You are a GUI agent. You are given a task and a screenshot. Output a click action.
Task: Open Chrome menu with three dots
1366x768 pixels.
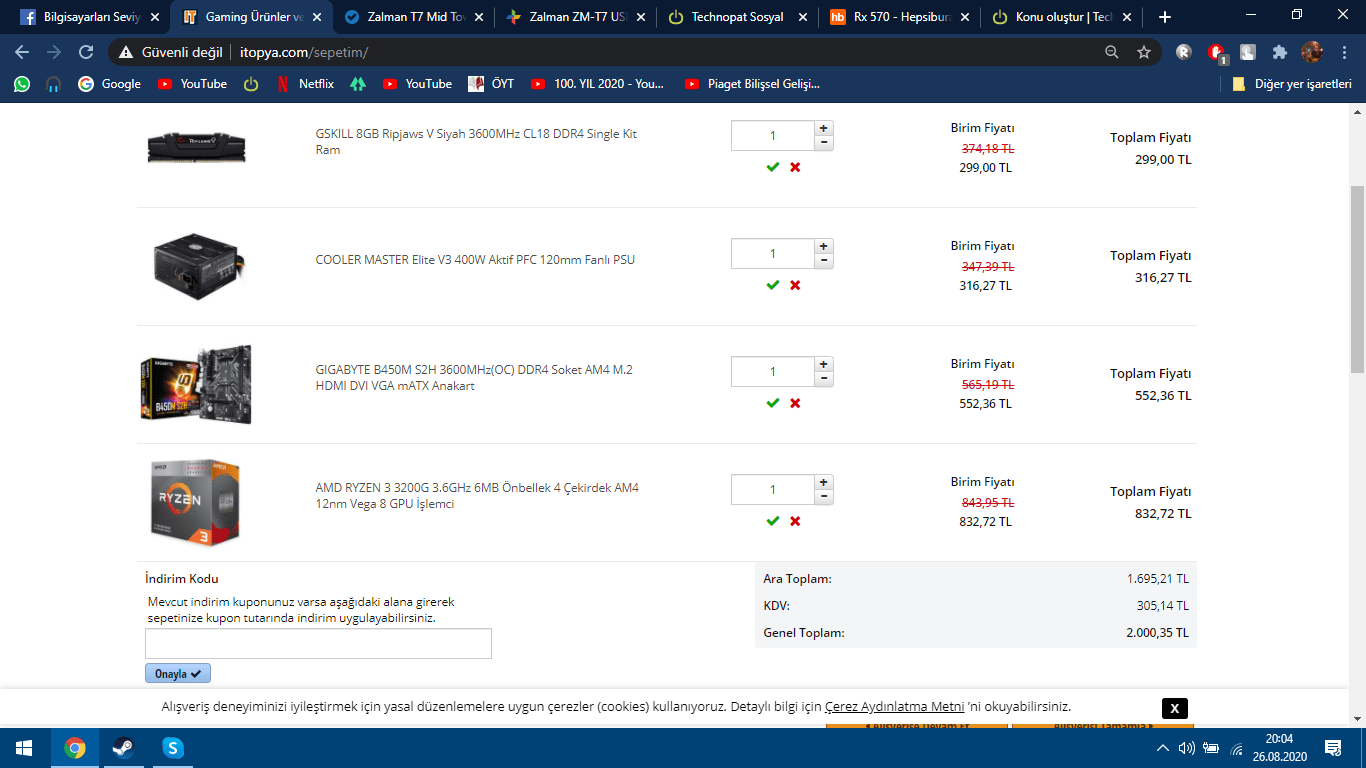tap(1343, 52)
